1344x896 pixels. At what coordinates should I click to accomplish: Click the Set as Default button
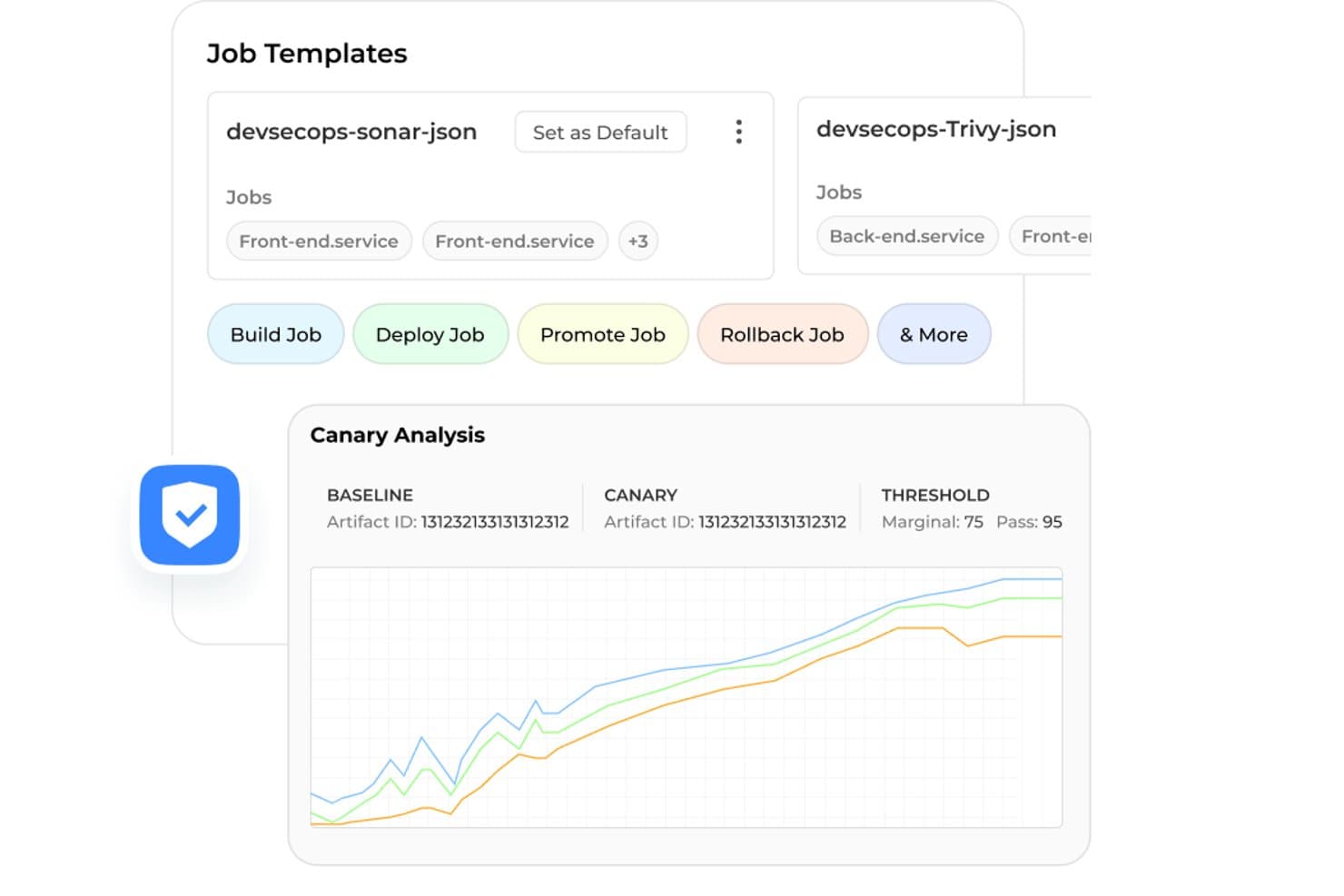[x=600, y=133]
